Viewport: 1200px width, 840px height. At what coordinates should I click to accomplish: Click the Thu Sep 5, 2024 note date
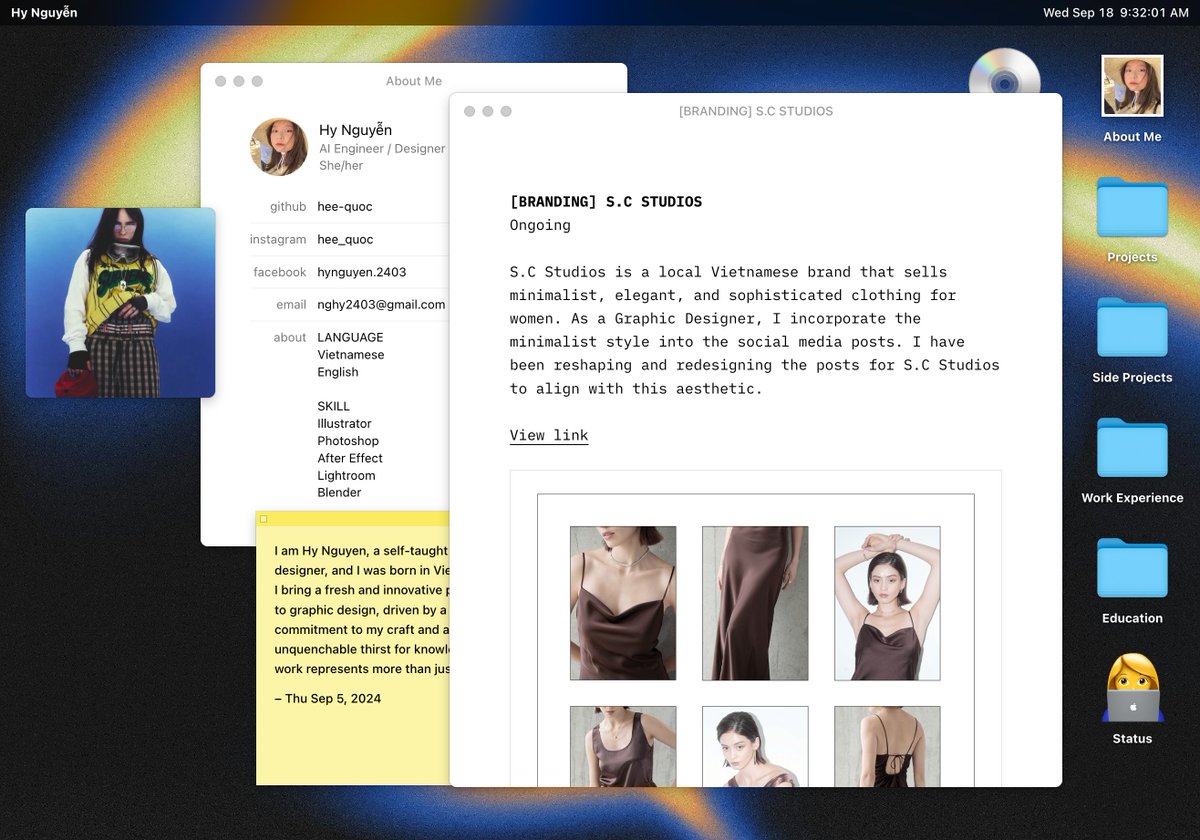pos(327,698)
